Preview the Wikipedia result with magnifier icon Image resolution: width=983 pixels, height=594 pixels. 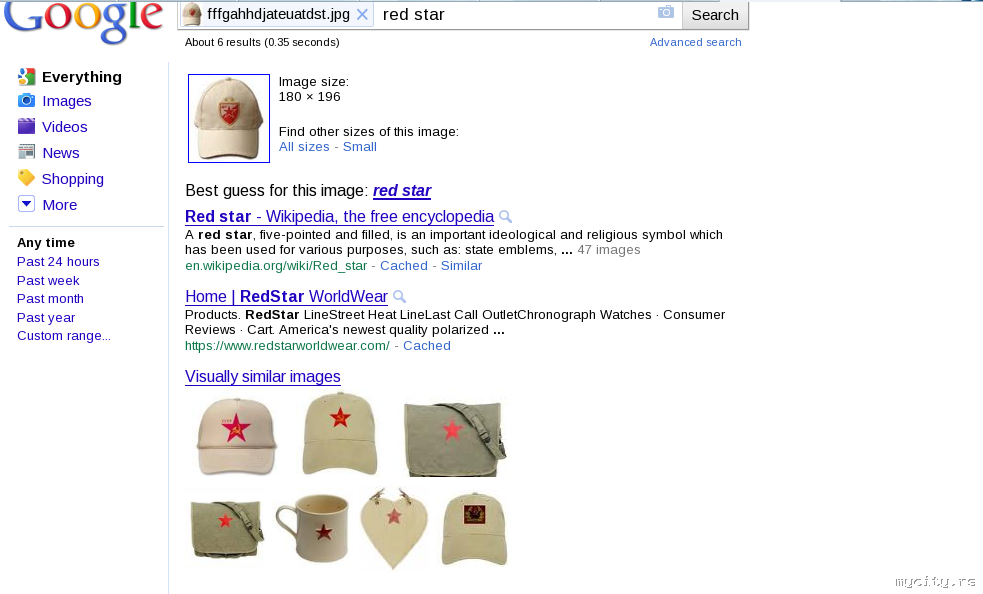pyautogui.click(x=505, y=217)
